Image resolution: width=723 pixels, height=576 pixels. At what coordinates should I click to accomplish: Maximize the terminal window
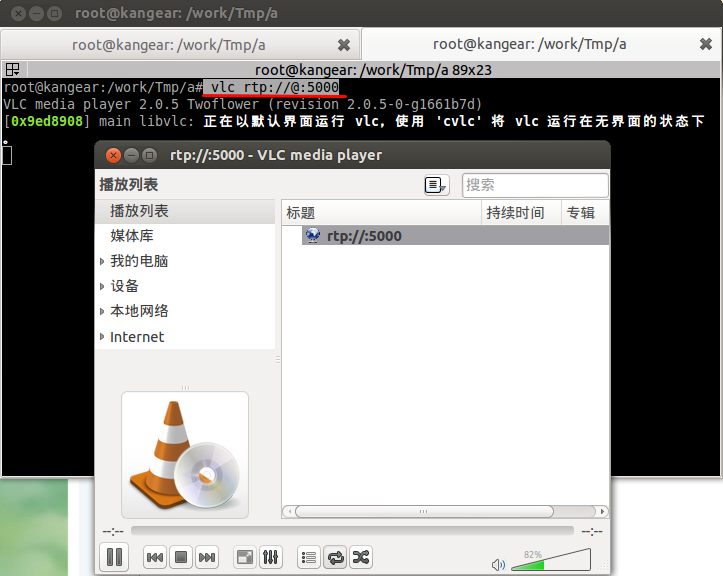point(54,13)
